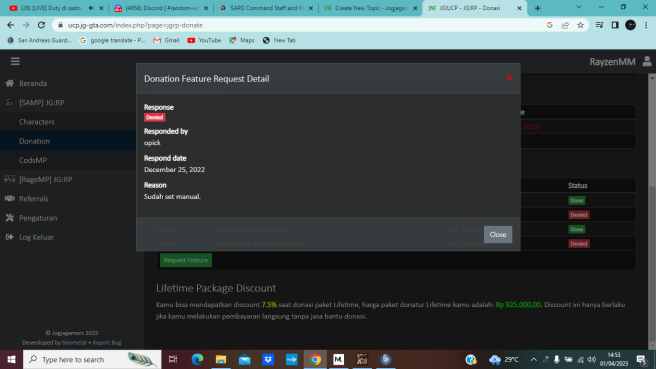
Task: Close the Discord browser tab
Action: coord(206,8)
